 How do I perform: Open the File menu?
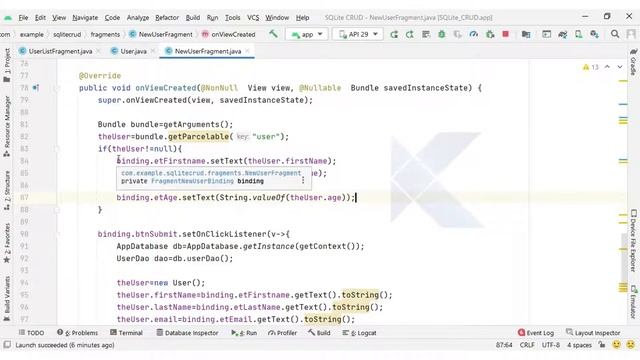tap(23, 18)
